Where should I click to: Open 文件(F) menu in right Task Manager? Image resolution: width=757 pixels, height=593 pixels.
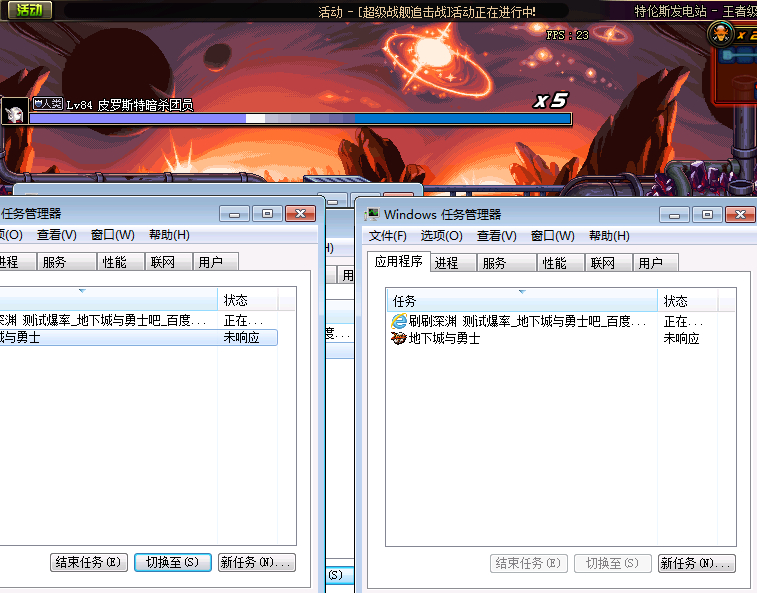[388, 236]
